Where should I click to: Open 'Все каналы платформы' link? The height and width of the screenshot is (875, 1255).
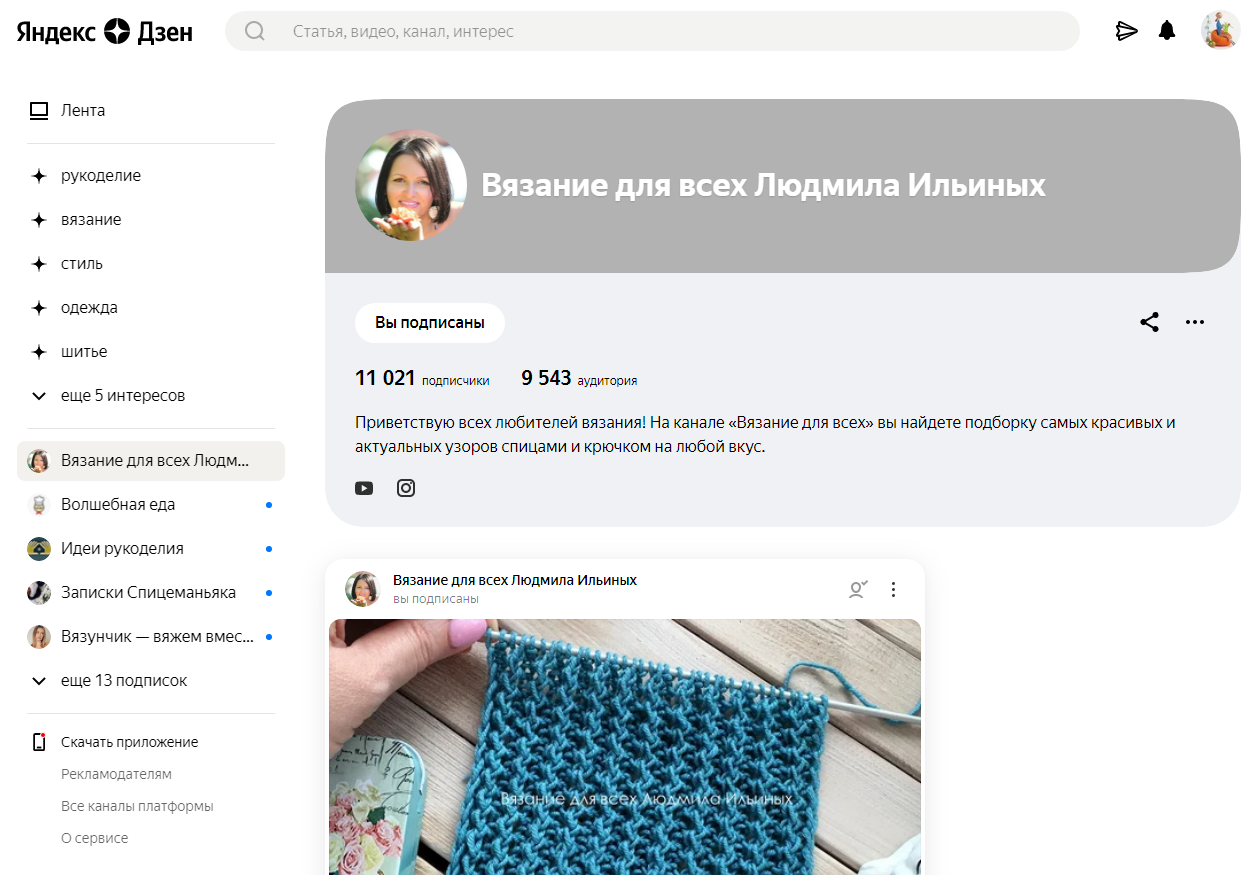[x=137, y=806]
